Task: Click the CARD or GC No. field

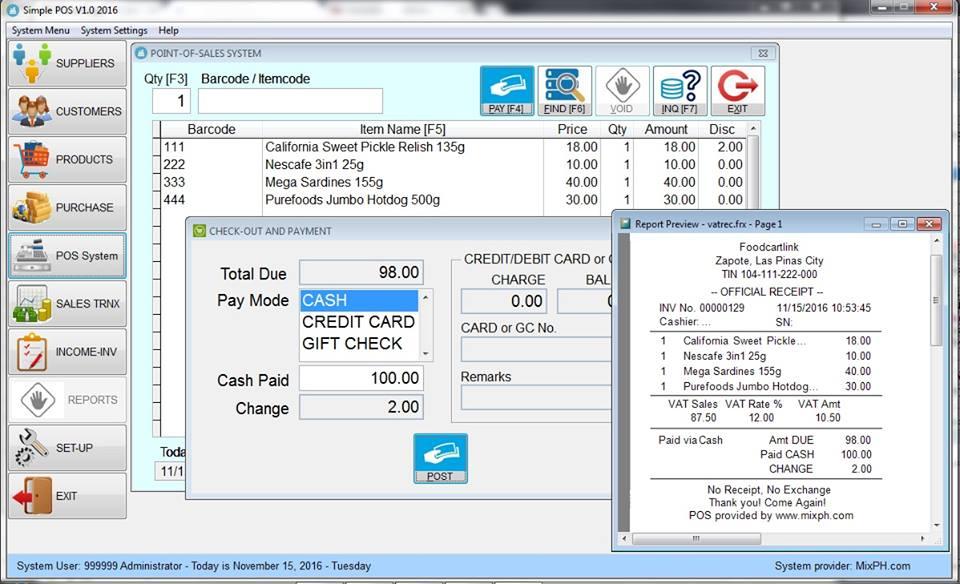Action: 536,350
